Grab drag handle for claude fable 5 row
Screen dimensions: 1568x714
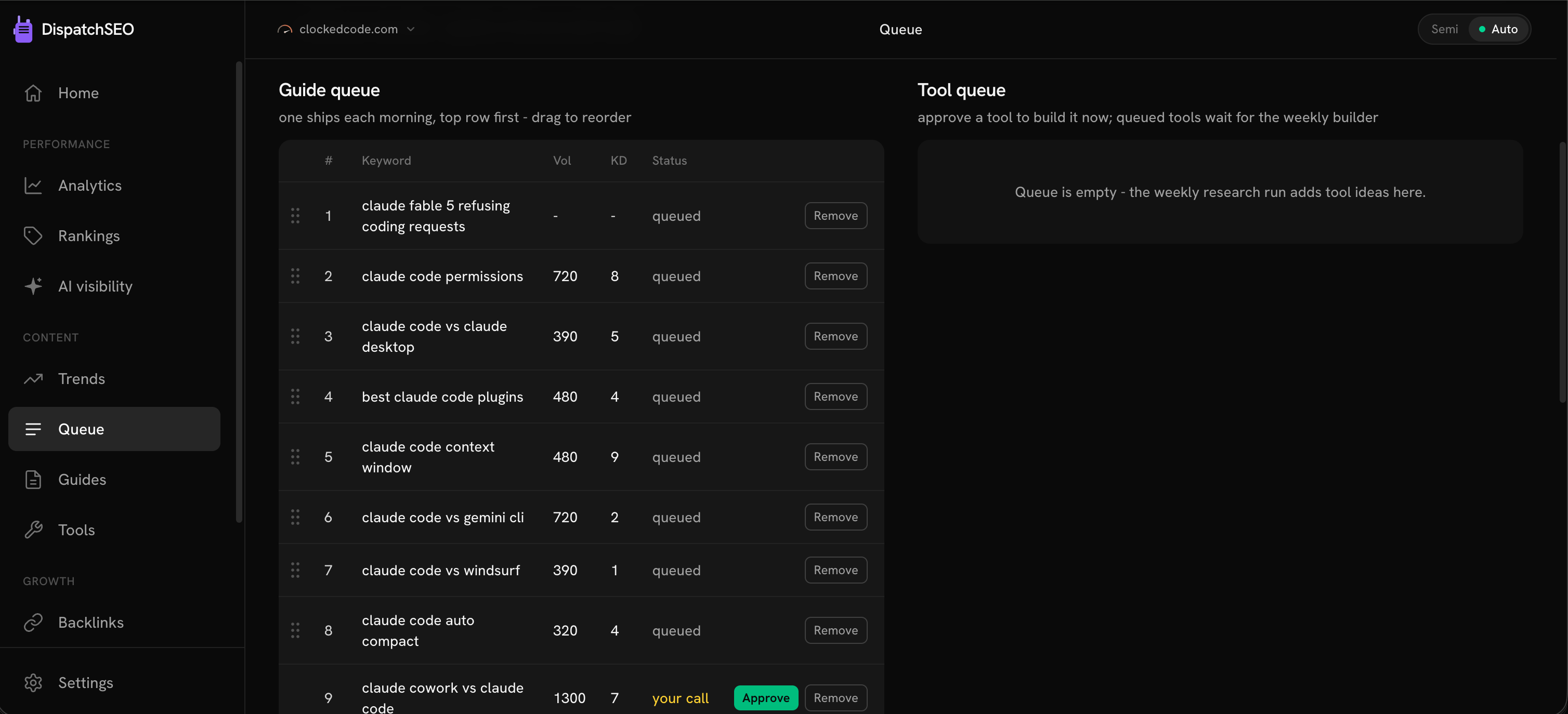[295, 216]
